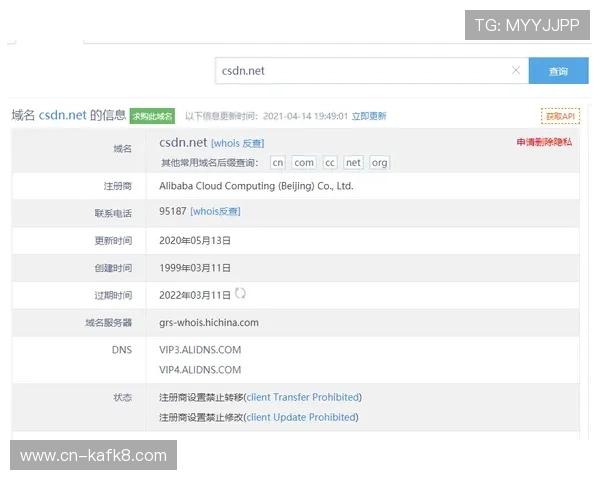The width and height of the screenshot is (600, 480).
Task: Select the com suffix option
Action: [x=304, y=163]
